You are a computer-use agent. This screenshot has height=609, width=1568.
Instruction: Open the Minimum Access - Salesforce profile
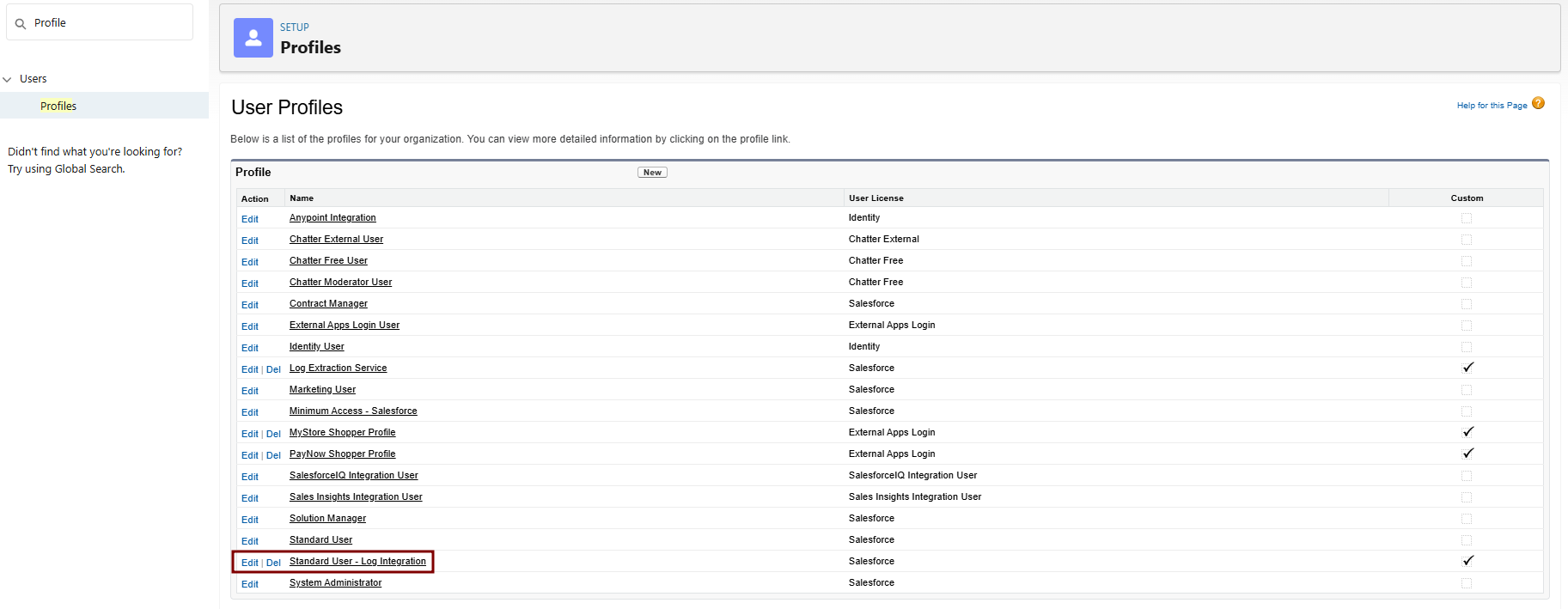point(353,411)
